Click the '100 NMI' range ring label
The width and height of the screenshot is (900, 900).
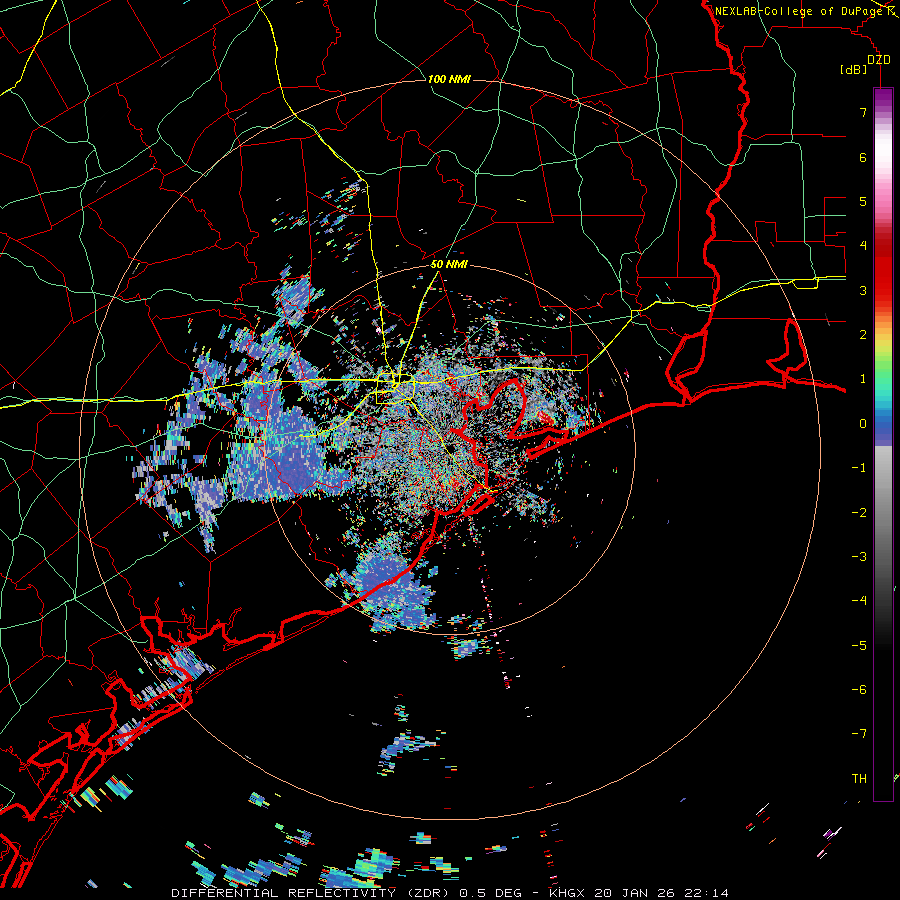(449, 79)
